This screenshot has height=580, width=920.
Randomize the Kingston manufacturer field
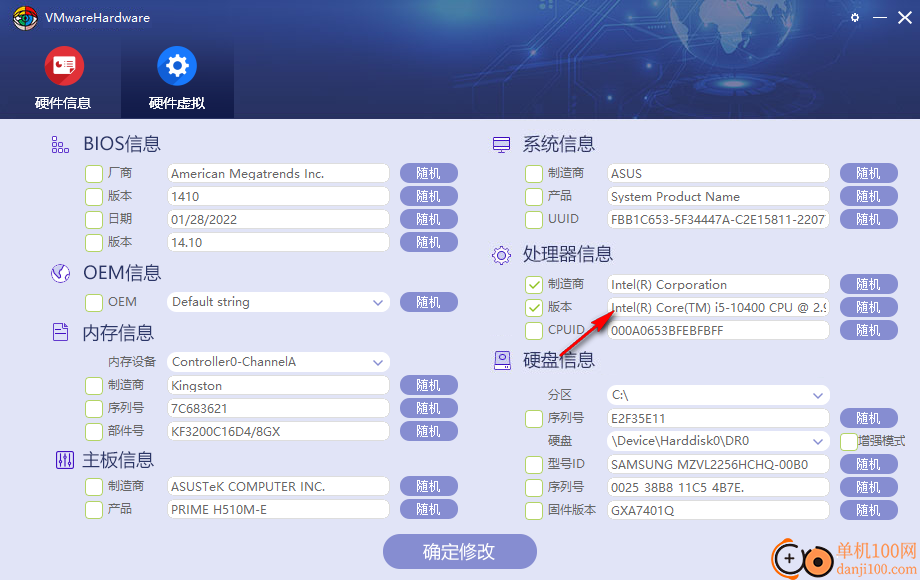(428, 385)
